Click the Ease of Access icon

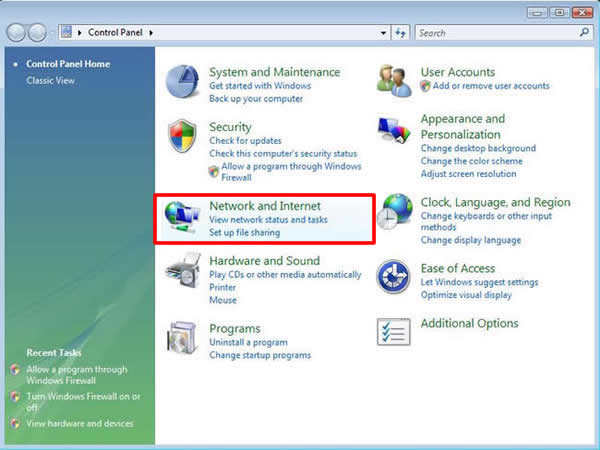coord(394,276)
